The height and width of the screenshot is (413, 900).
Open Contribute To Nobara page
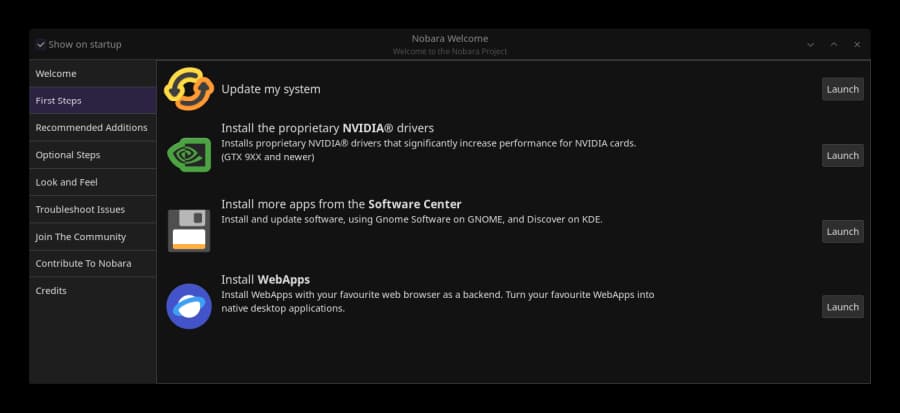(x=92, y=263)
